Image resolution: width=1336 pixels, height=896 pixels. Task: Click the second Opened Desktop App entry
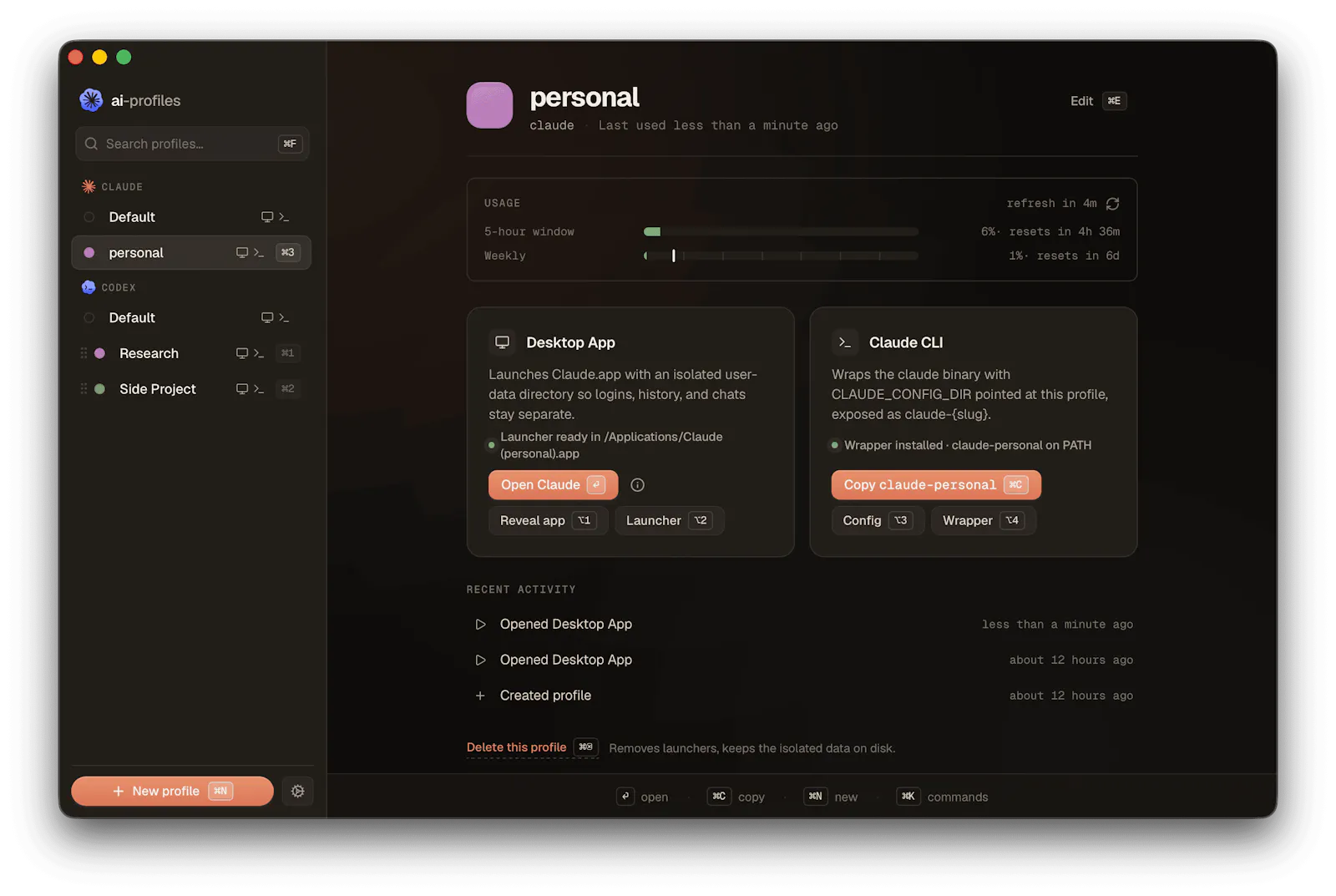point(802,660)
